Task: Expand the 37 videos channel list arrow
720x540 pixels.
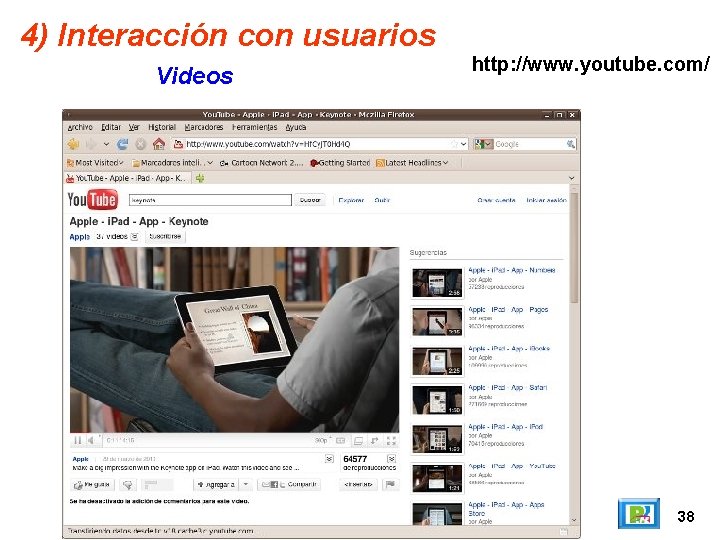Action: pos(134,237)
